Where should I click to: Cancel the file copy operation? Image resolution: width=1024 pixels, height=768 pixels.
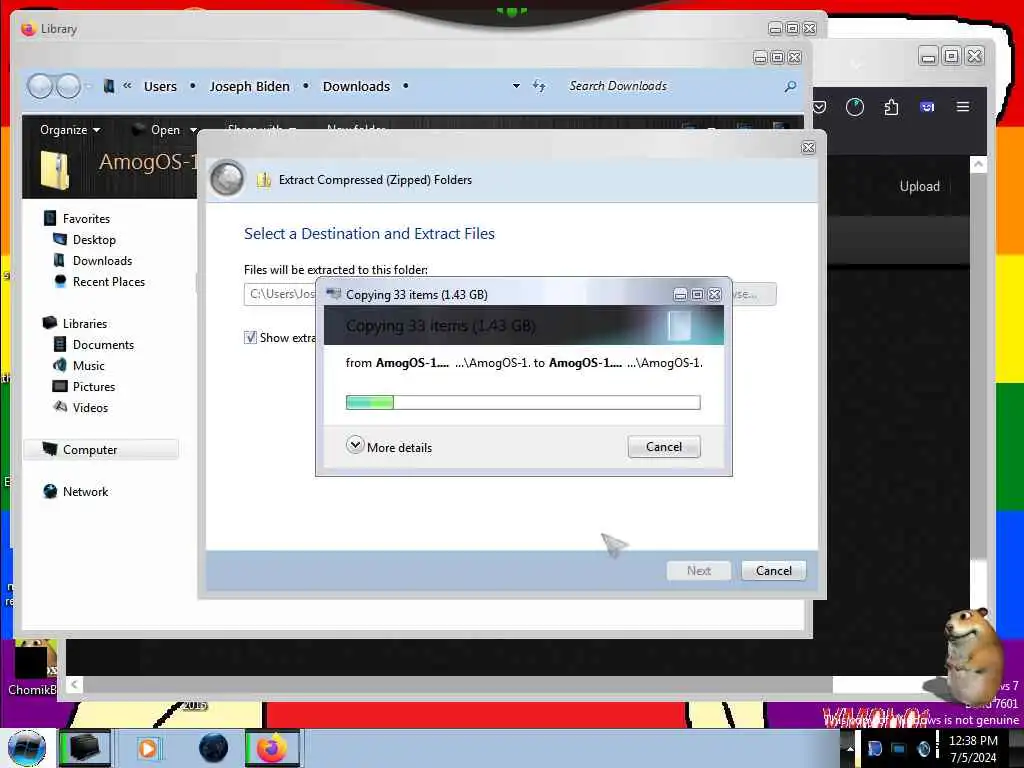(x=664, y=447)
